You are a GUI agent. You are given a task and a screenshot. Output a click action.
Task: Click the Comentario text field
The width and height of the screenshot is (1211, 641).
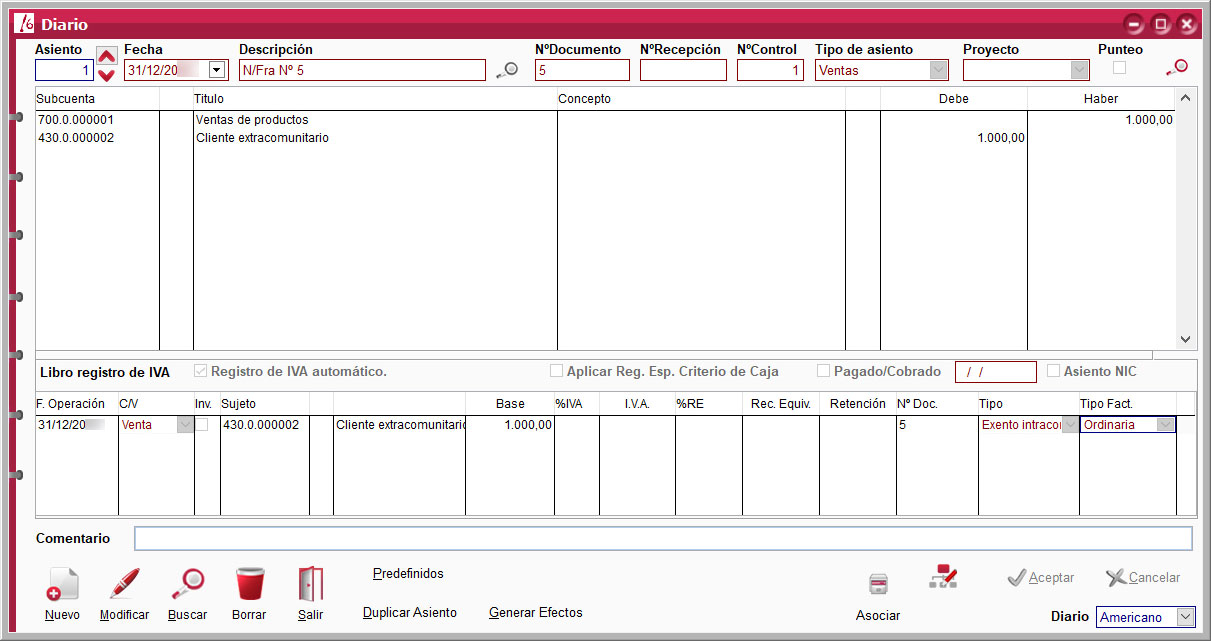663,539
